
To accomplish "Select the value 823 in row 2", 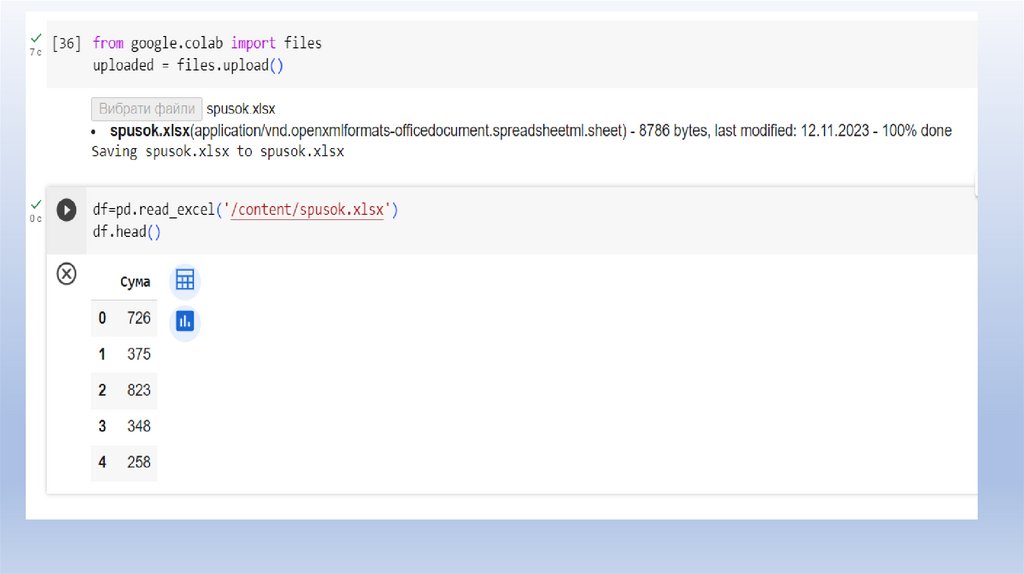I will [138, 390].
